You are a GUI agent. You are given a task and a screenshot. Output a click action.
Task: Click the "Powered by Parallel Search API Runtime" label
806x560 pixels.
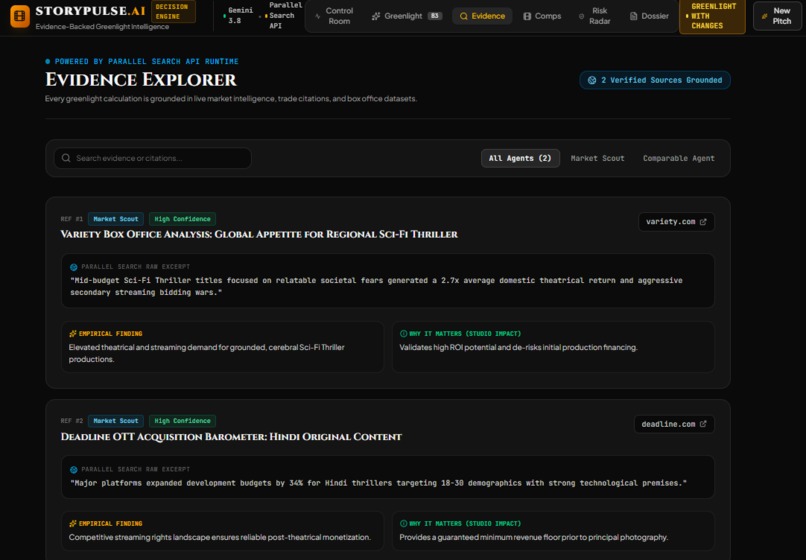(x=146, y=61)
